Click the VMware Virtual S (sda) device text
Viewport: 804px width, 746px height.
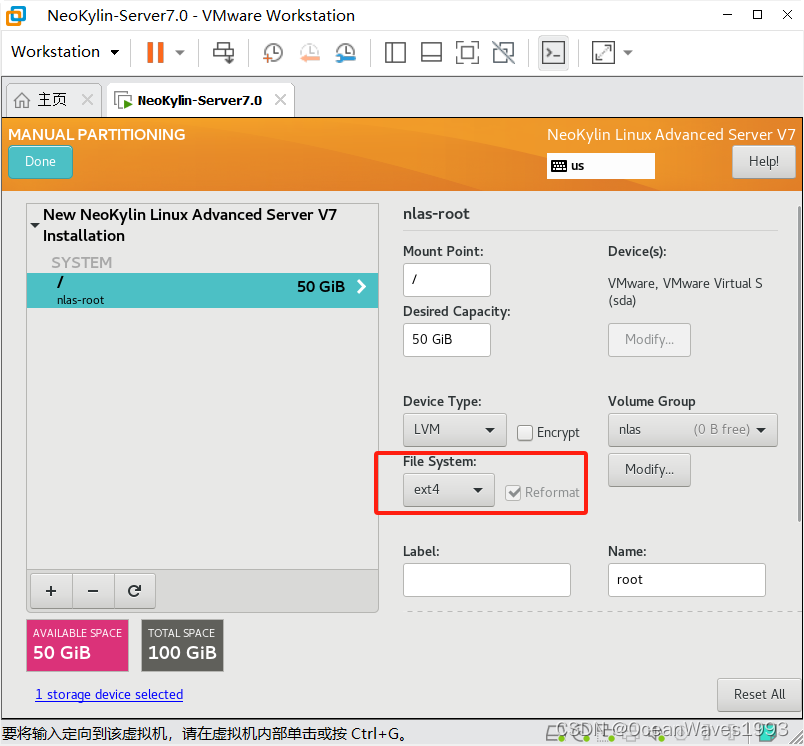point(685,292)
